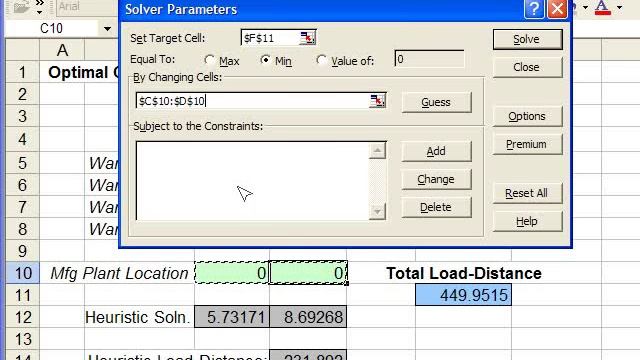Open Solver Options

point(527,116)
